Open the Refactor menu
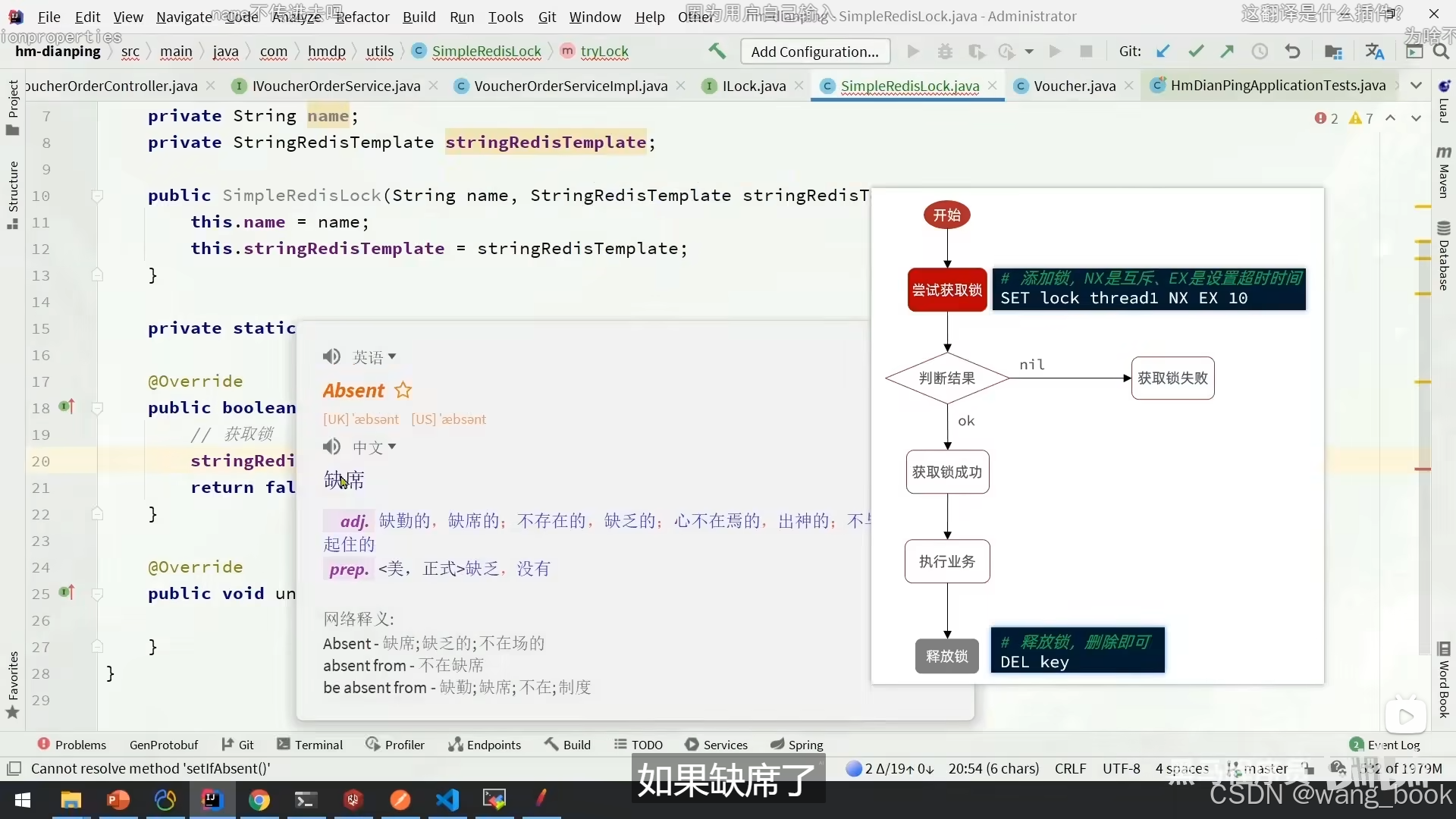The image size is (1456, 819). coord(362,17)
